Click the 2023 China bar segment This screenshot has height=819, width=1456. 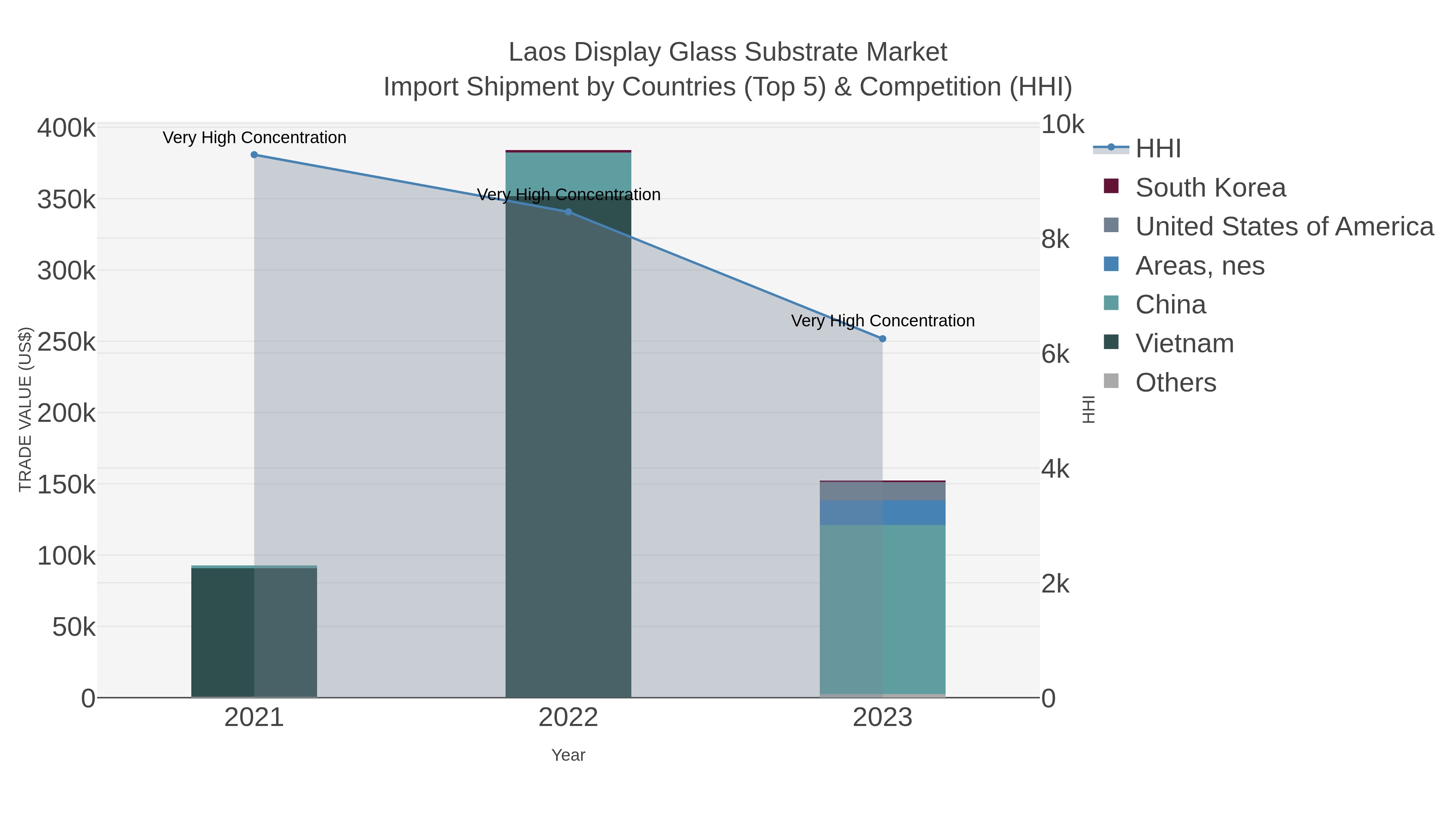[x=883, y=609]
